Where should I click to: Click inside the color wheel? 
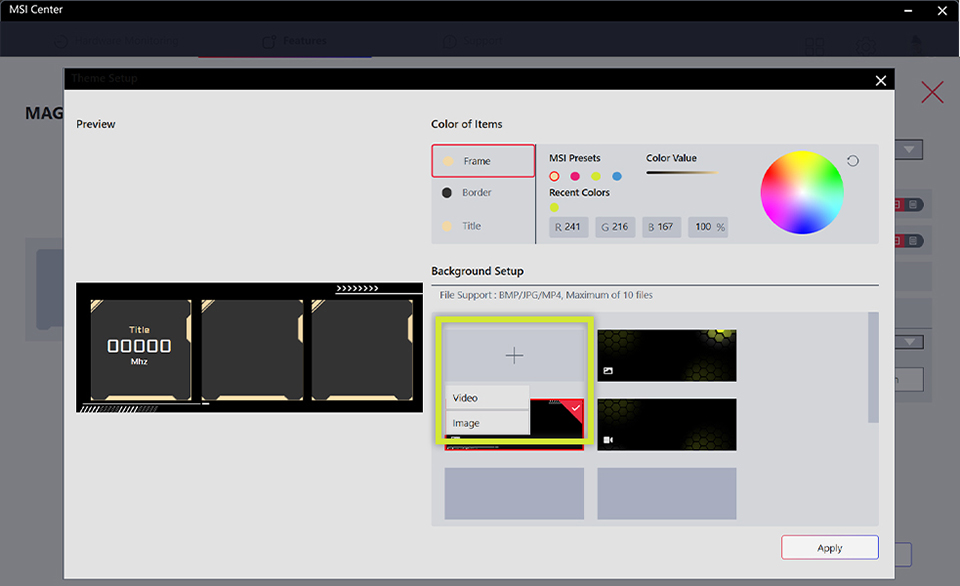802,192
